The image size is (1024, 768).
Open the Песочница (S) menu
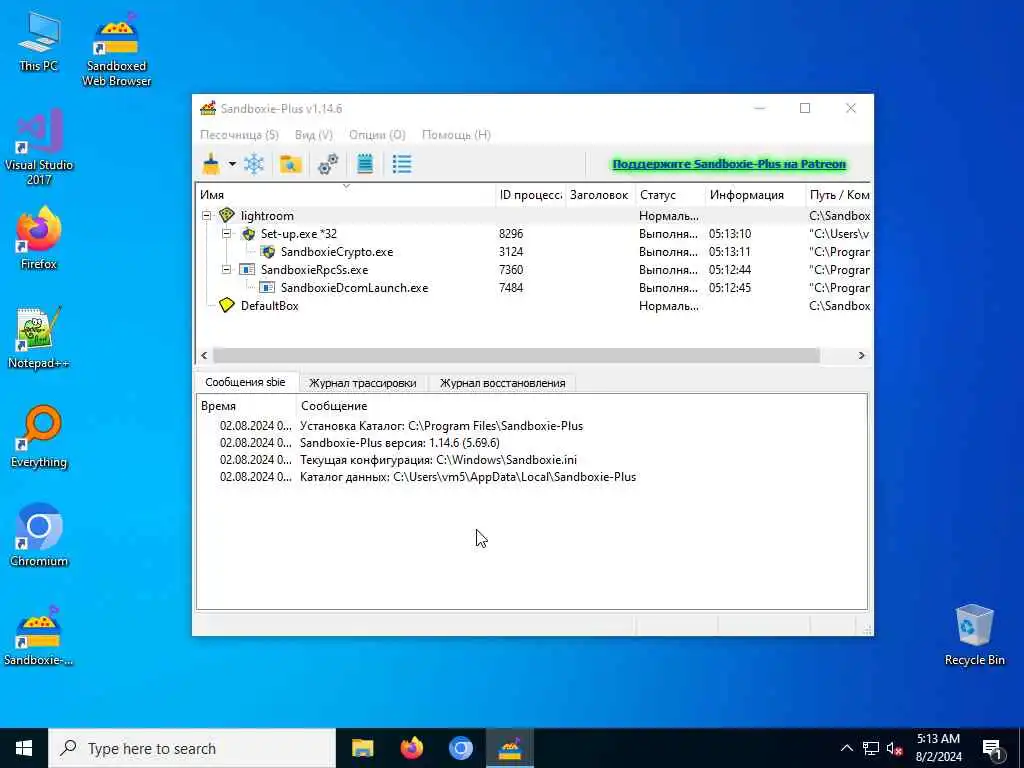click(239, 135)
